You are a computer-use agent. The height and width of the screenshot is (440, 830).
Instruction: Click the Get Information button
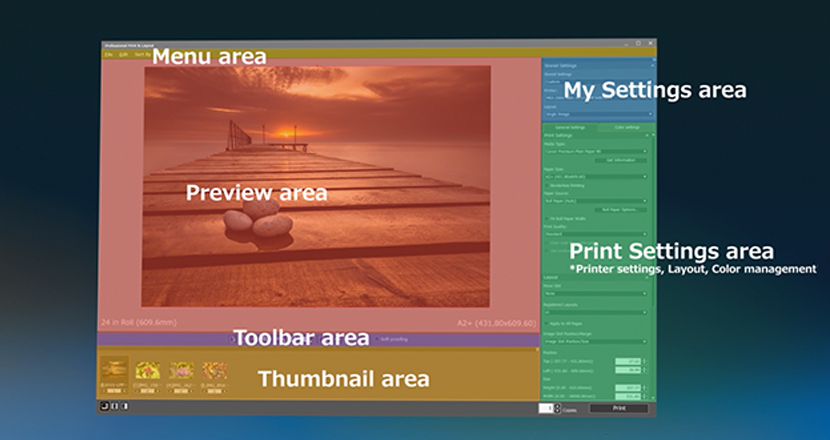620,160
